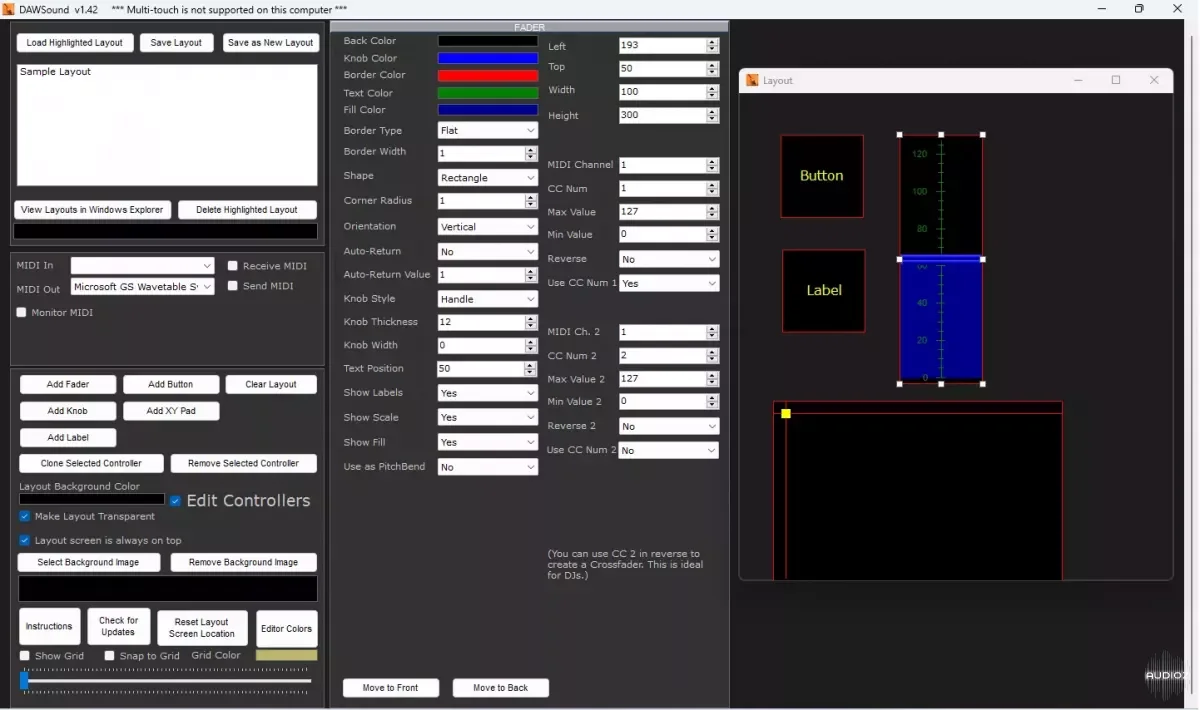The image size is (1200, 710).
Task: Click the Add Button button
Action: (x=170, y=385)
